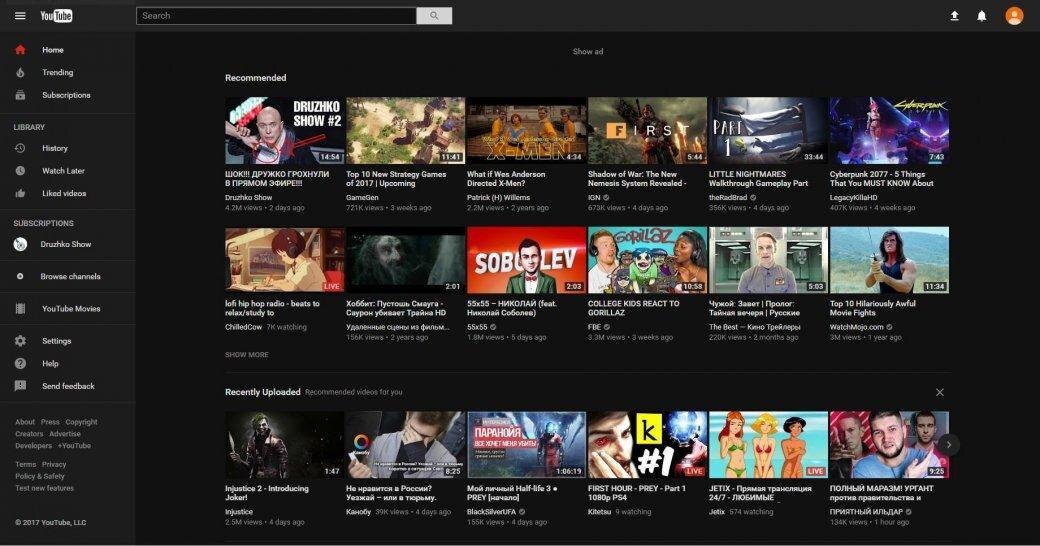Open Trending via flame icon
This screenshot has height=546, width=1040.
pos(20,73)
